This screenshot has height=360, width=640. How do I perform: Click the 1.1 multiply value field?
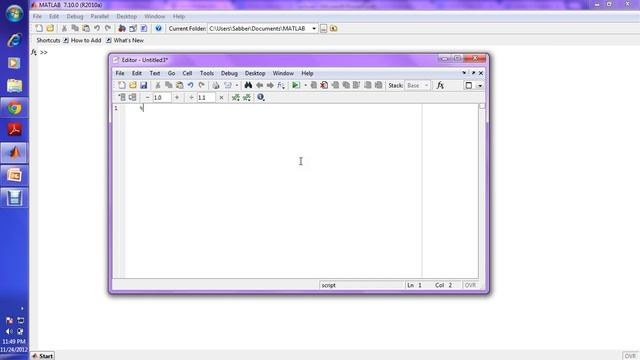click(x=206, y=98)
